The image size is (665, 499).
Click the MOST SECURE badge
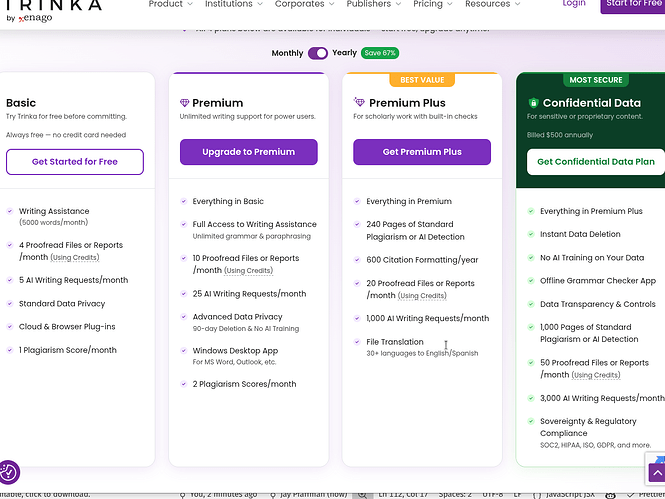click(596, 80)
